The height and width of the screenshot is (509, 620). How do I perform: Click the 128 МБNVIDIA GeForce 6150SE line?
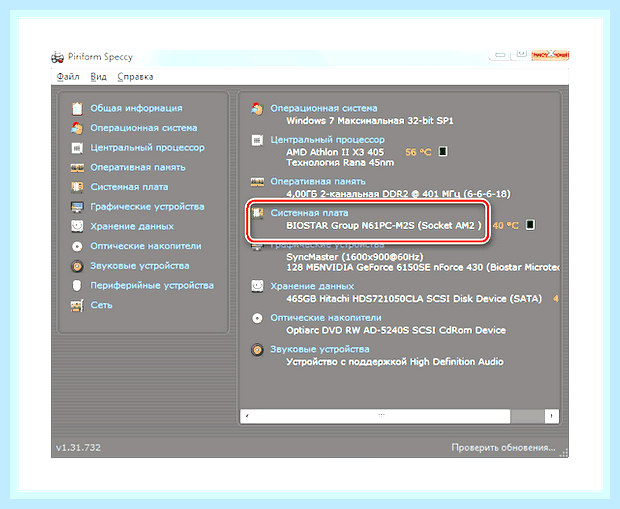click(423, 268)
